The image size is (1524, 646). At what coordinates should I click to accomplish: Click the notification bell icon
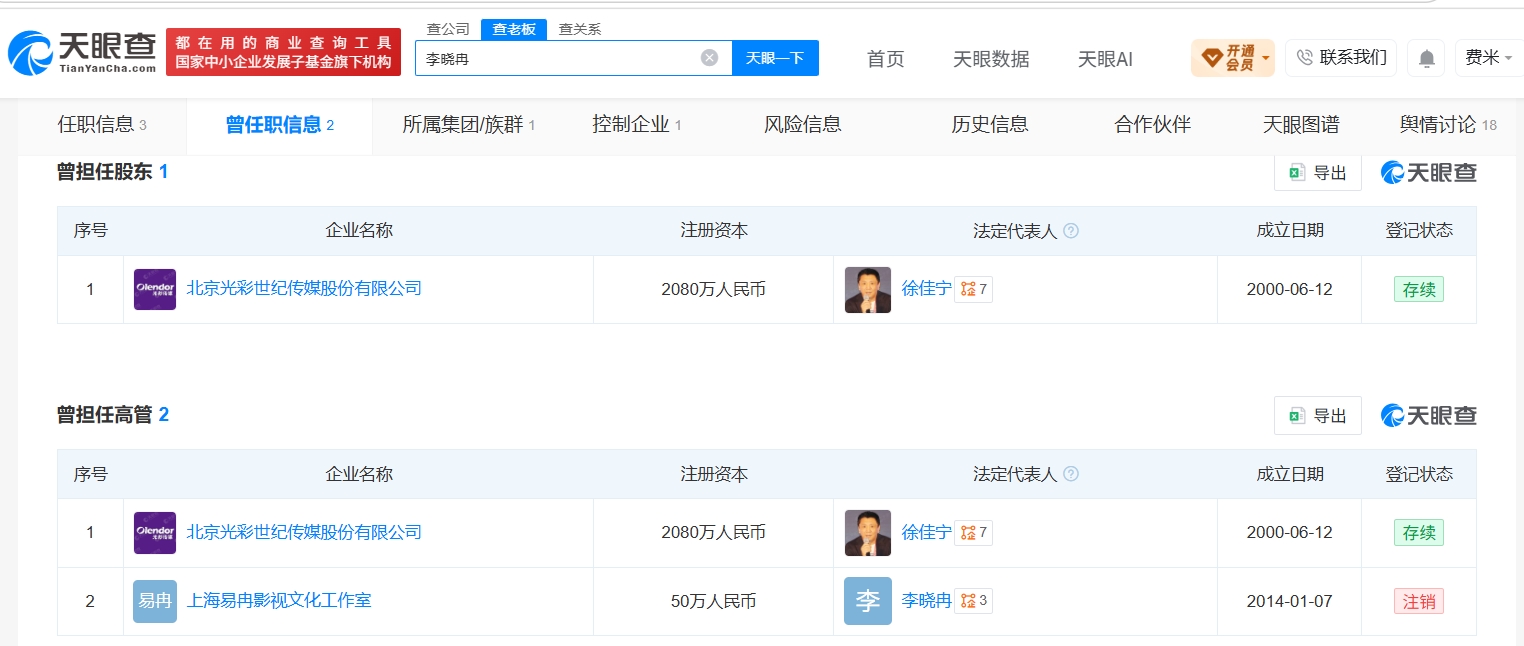[1426, 59]
